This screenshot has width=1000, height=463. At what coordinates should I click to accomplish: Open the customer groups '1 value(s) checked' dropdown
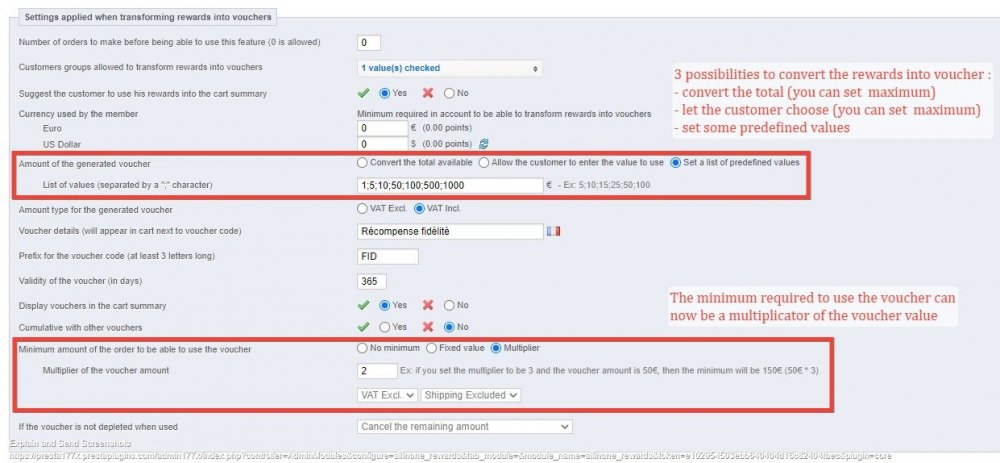pos(450,68)
